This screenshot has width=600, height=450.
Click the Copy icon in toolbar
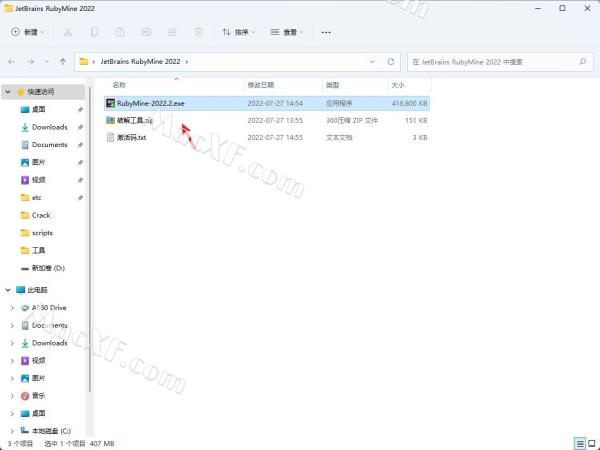coord(94,32)
